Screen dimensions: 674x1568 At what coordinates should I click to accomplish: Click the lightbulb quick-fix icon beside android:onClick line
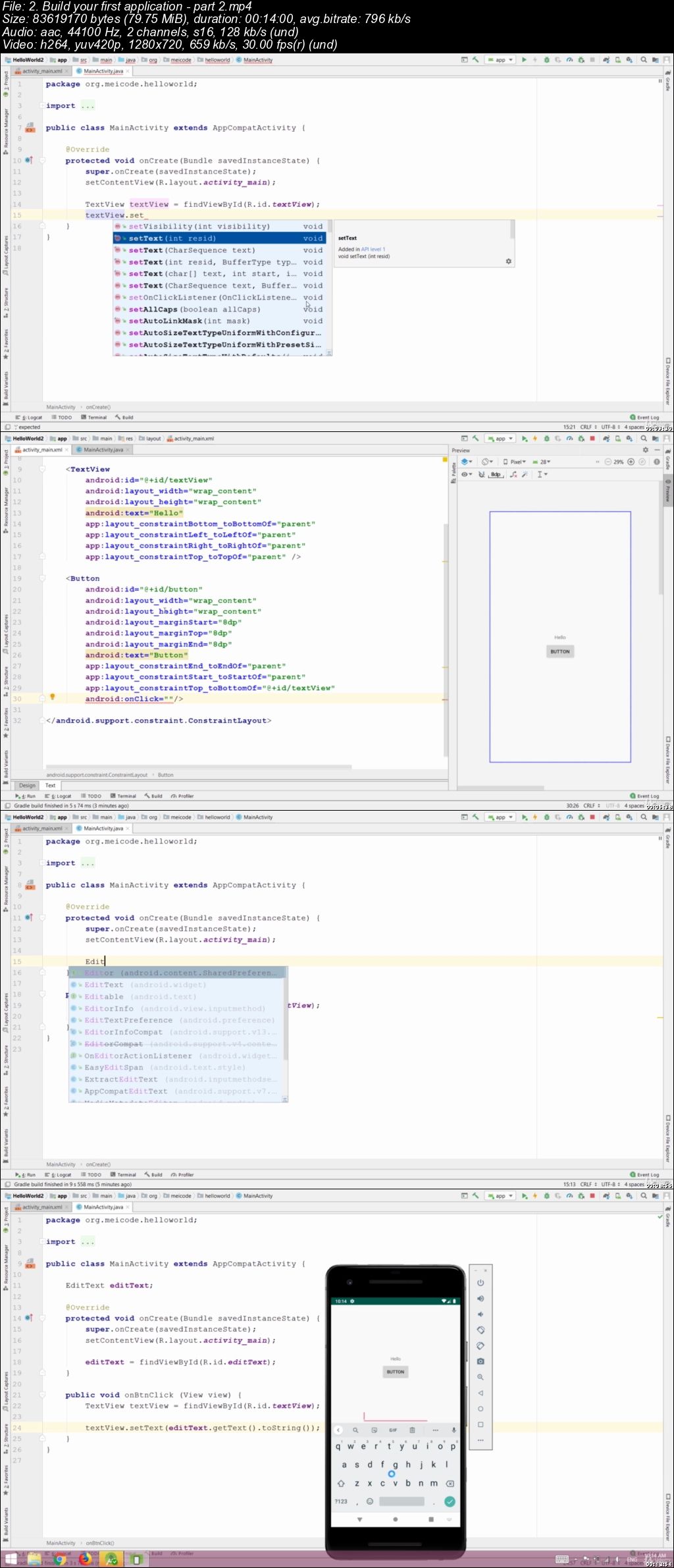pyautogui.click(x=53, y=697)
